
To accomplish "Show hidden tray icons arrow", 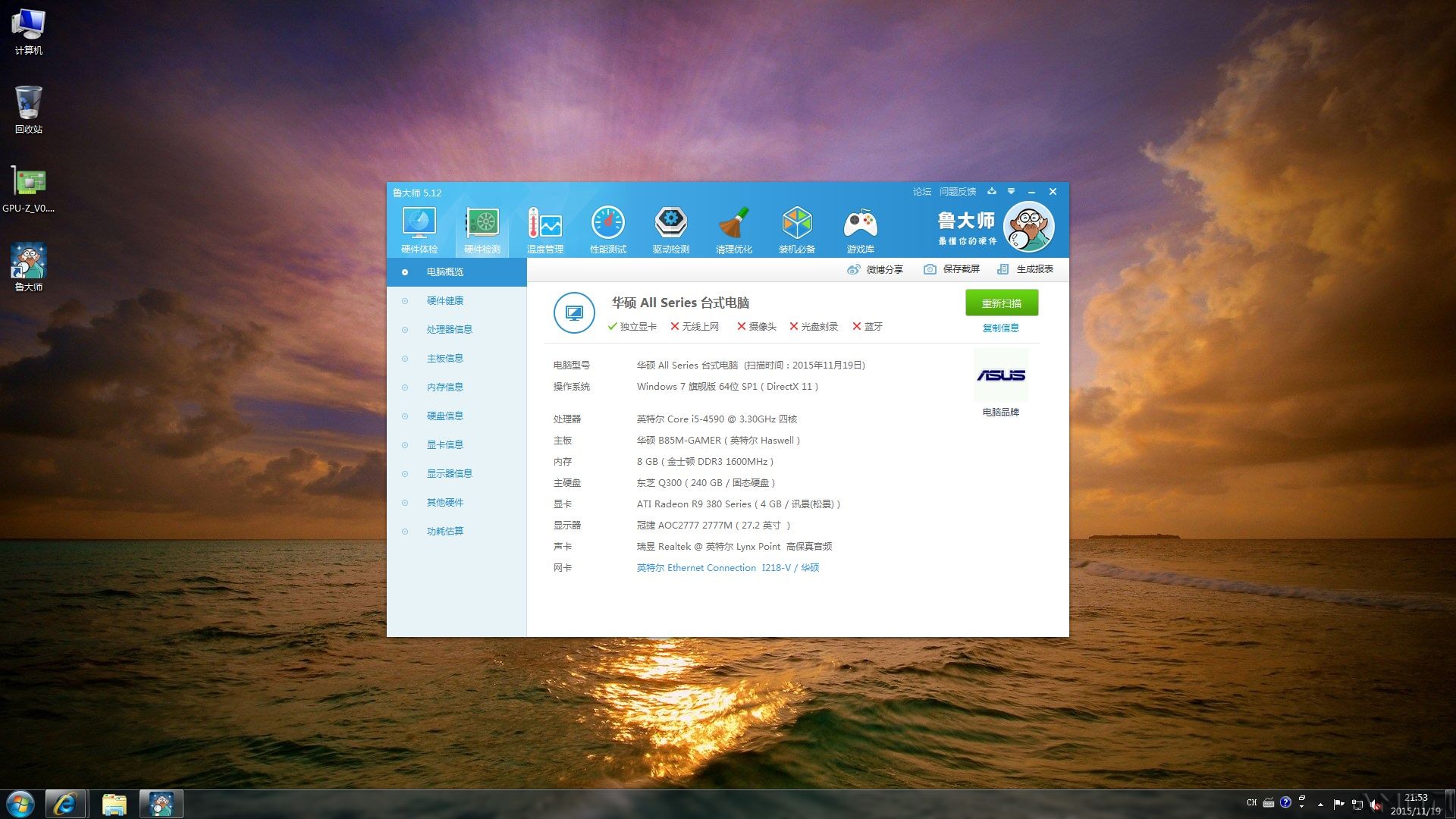I will pyautogui.click(x=1320, y=804).
